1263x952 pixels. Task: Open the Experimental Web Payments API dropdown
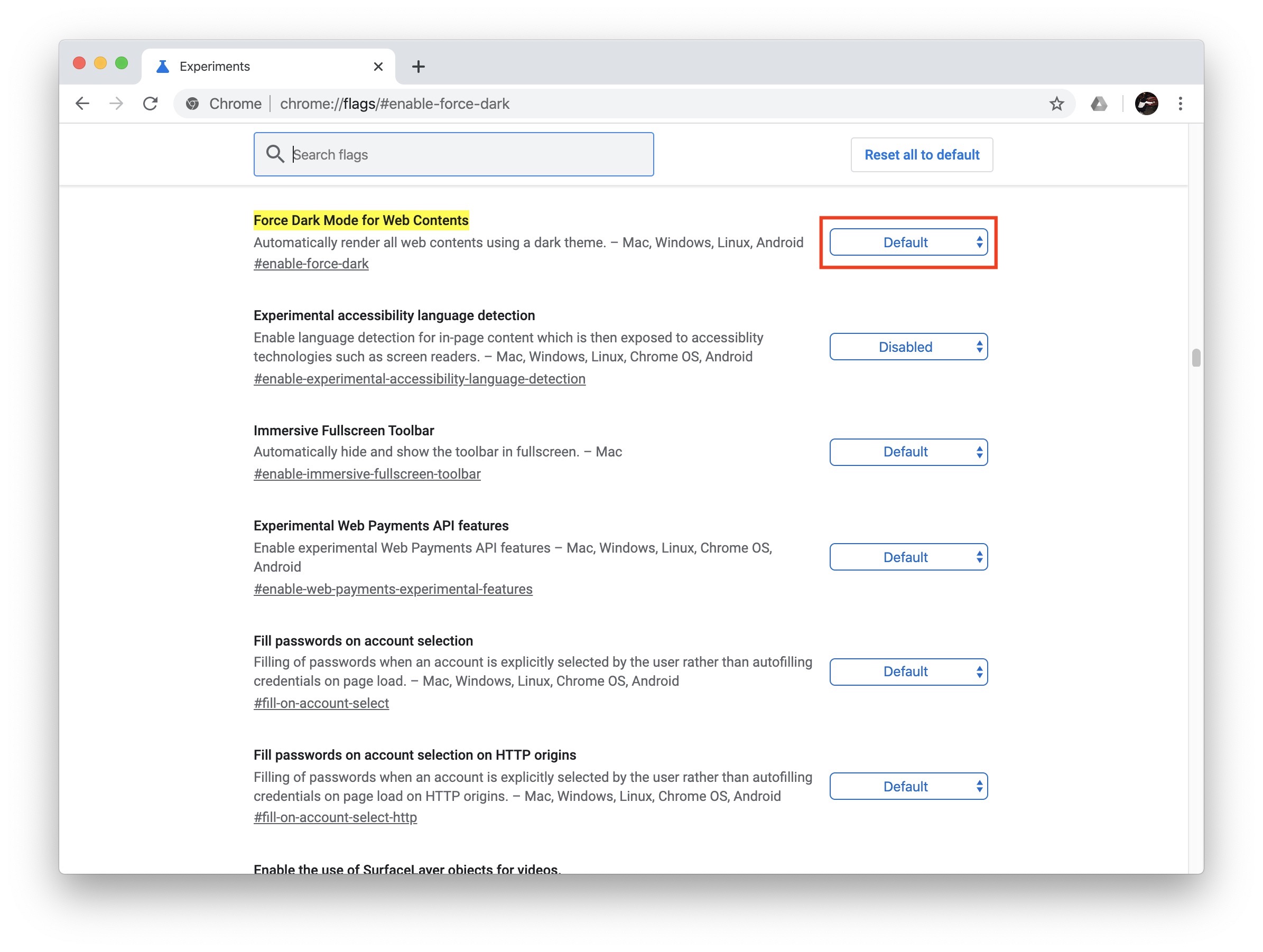coord(908,557)
